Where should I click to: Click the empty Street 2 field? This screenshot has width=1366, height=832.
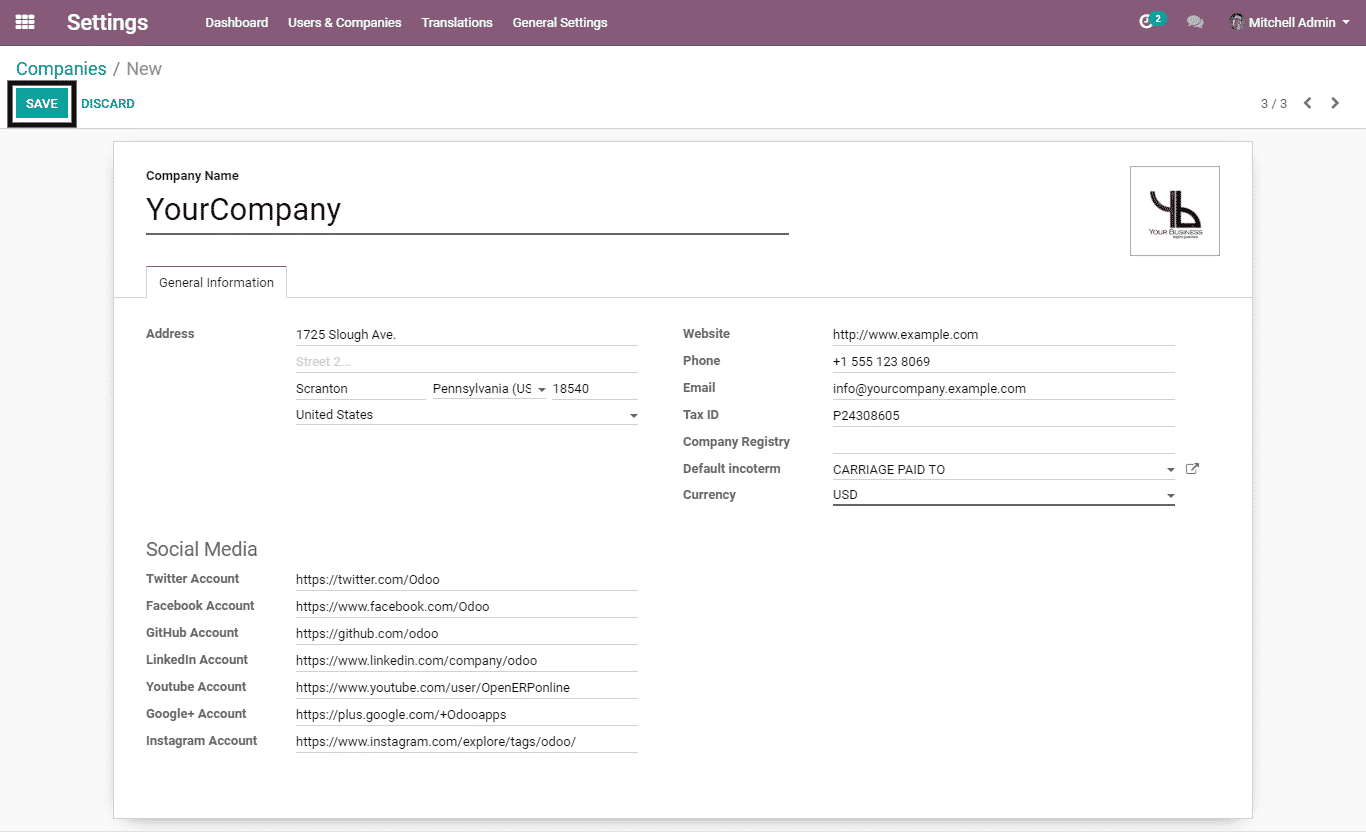point(466,362)
